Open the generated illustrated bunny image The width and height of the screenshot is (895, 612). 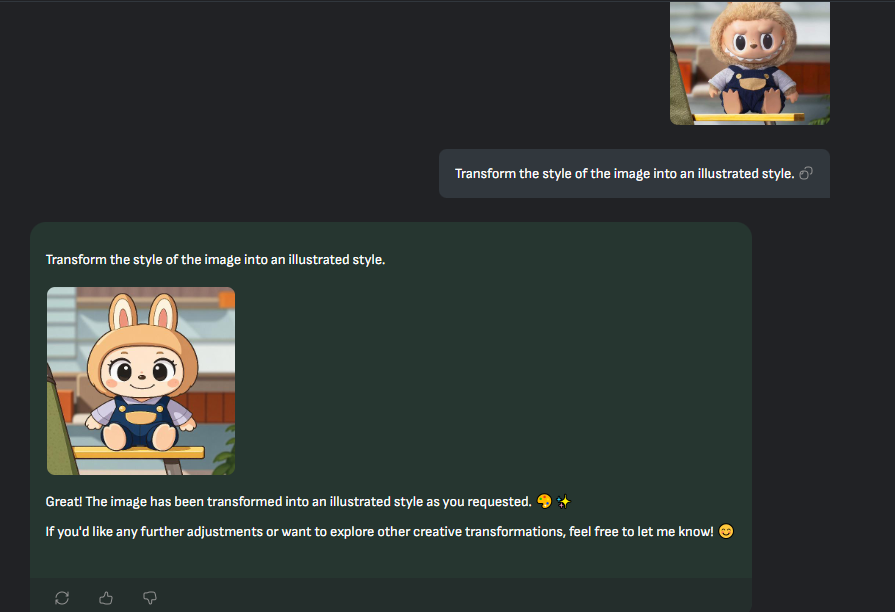141,381
